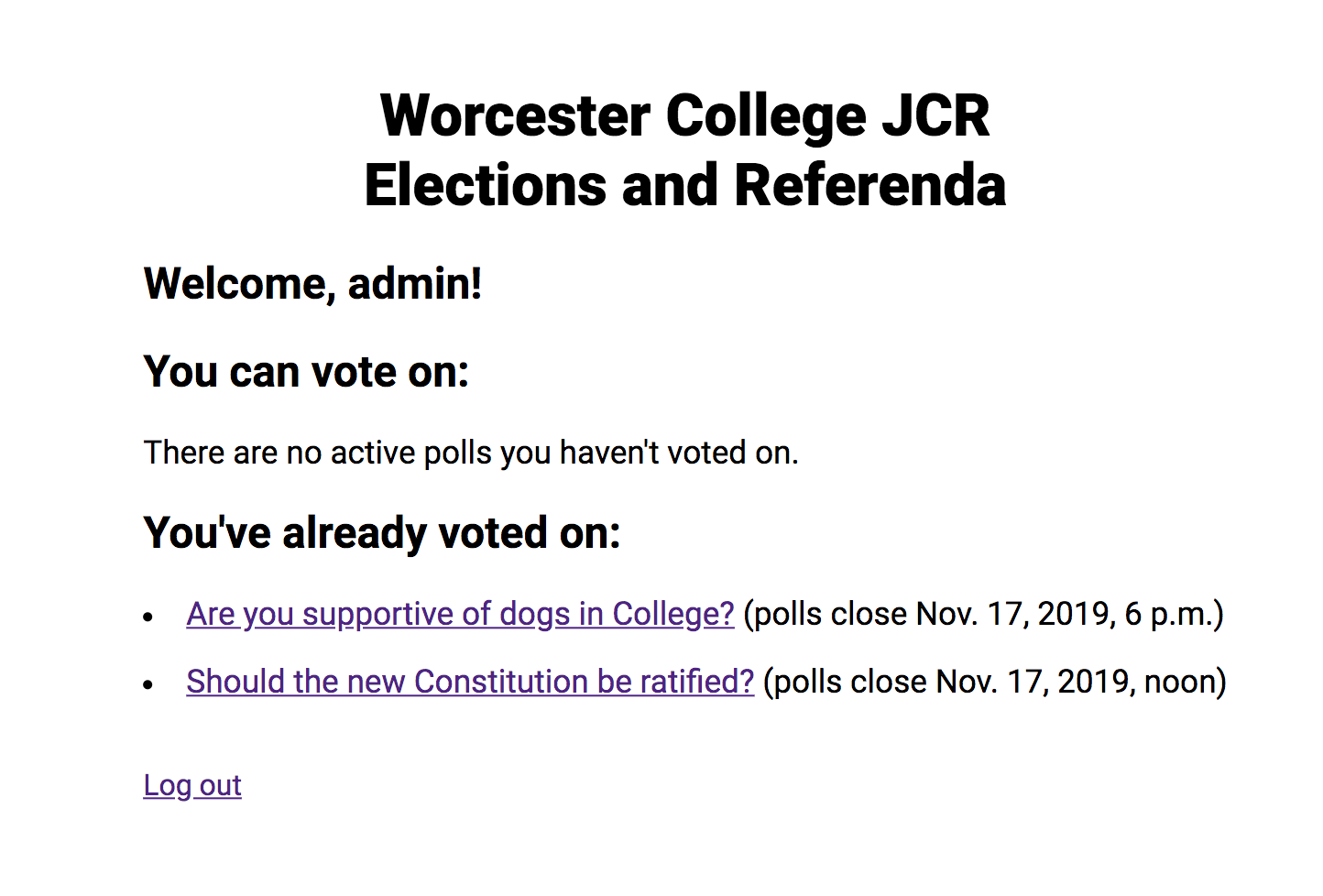Click the bullet before the Constitution poll
This screenshot has height=896, width=1323.
(x=148, y=685)
